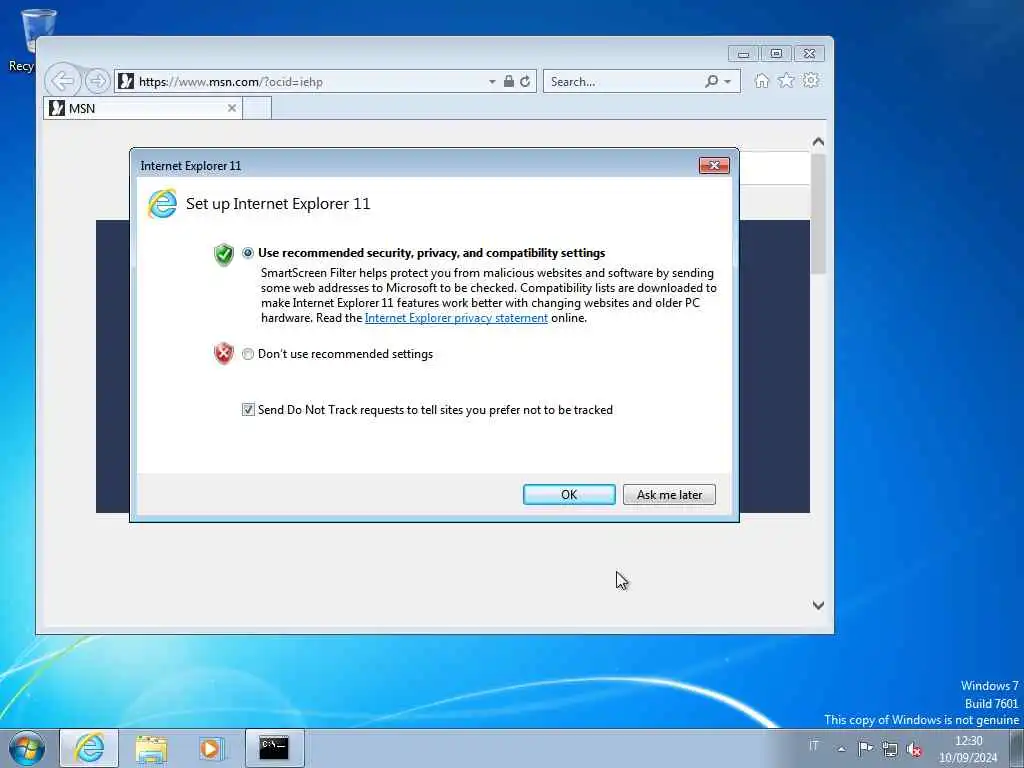Click the MSN site icon in address bar
This screenshot has width=1024, height=768.
tap(127, 81)
